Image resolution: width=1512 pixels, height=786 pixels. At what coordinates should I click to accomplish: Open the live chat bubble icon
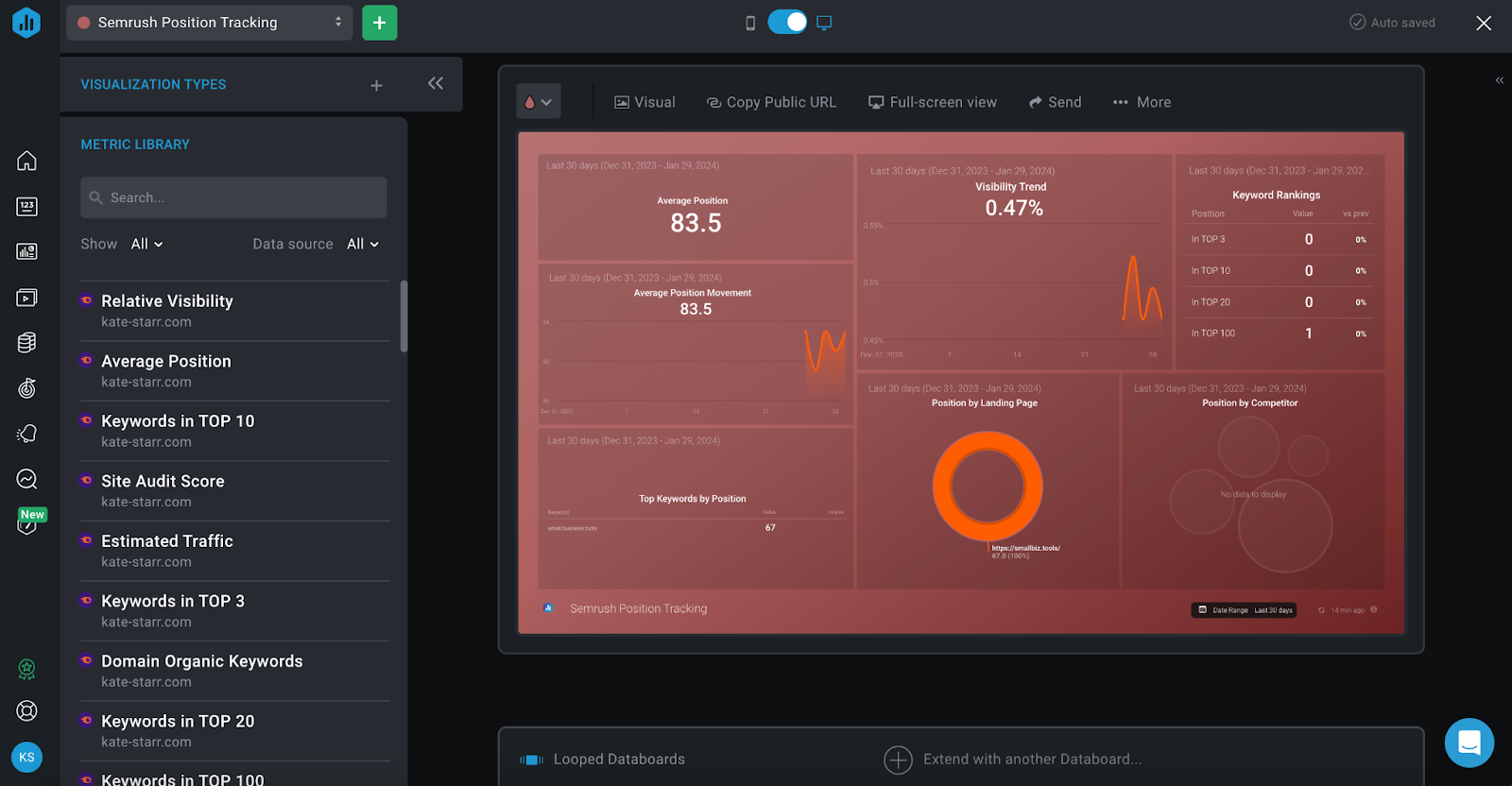1469,743
